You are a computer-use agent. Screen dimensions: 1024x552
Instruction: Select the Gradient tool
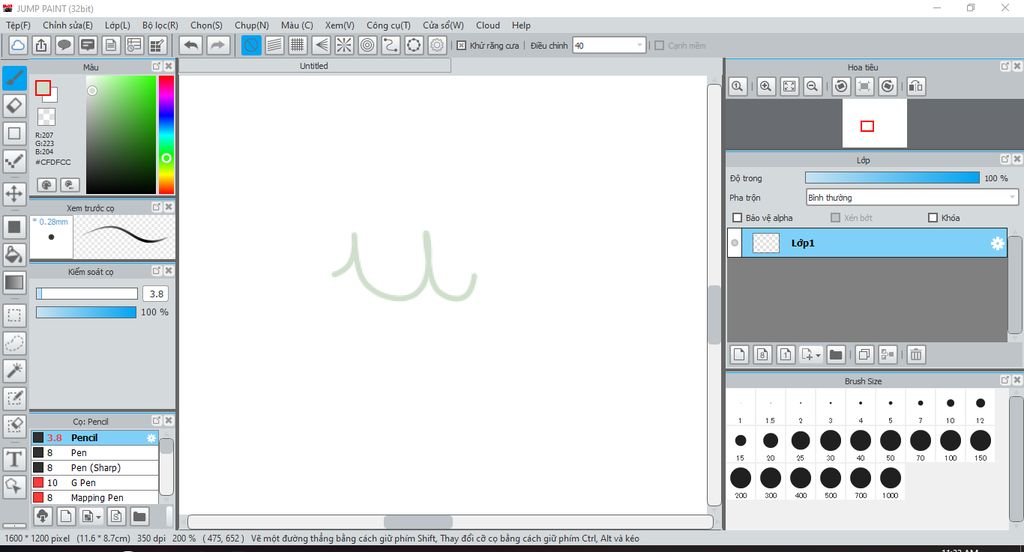pyautogui.click(x=14, y=283)
